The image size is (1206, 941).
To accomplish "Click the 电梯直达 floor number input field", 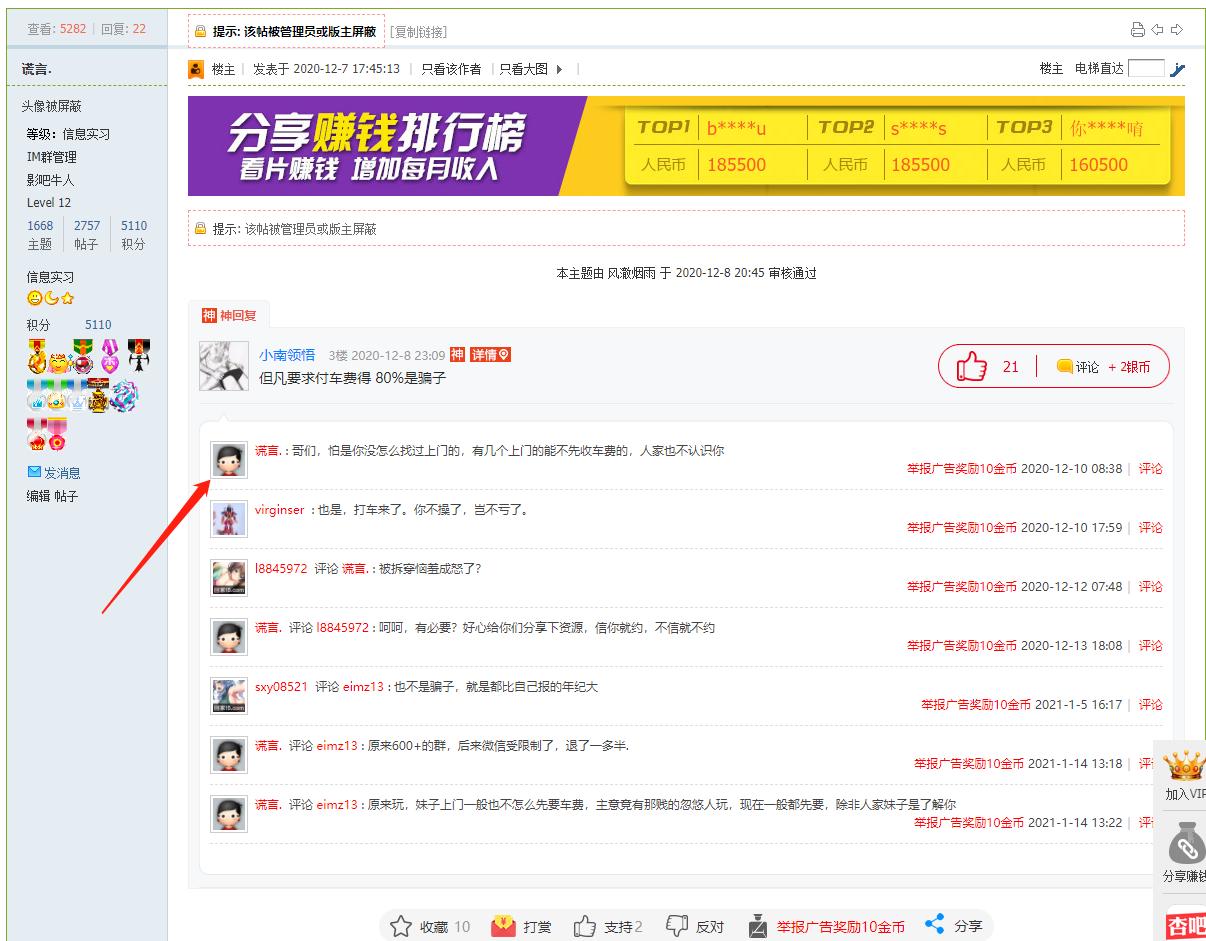I will click(x=1146, y=68).
